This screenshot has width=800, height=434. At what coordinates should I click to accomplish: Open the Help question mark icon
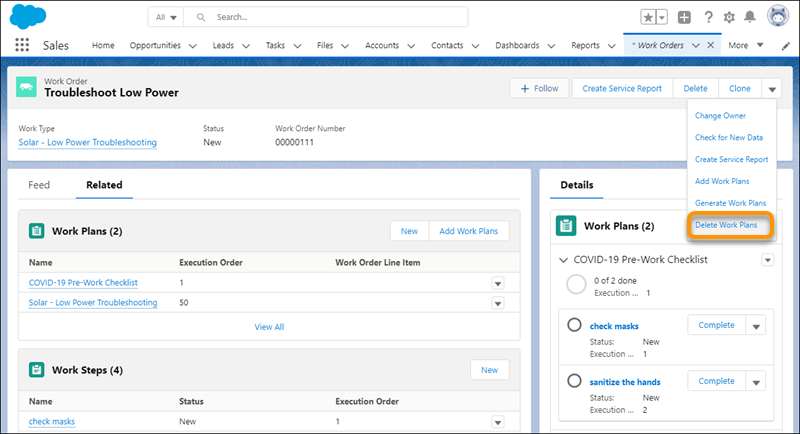708,17
